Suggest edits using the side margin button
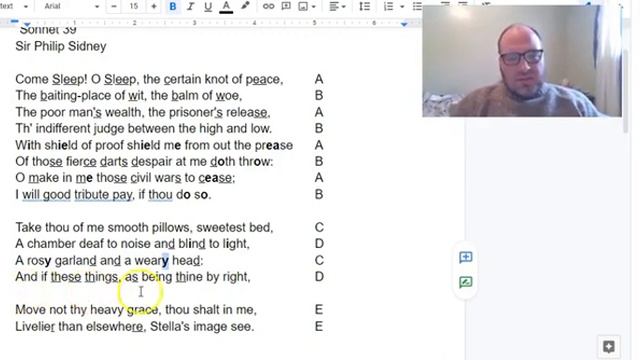Image resolution: width=640 pixels, height=360 pixels. (x=465, y=282)
